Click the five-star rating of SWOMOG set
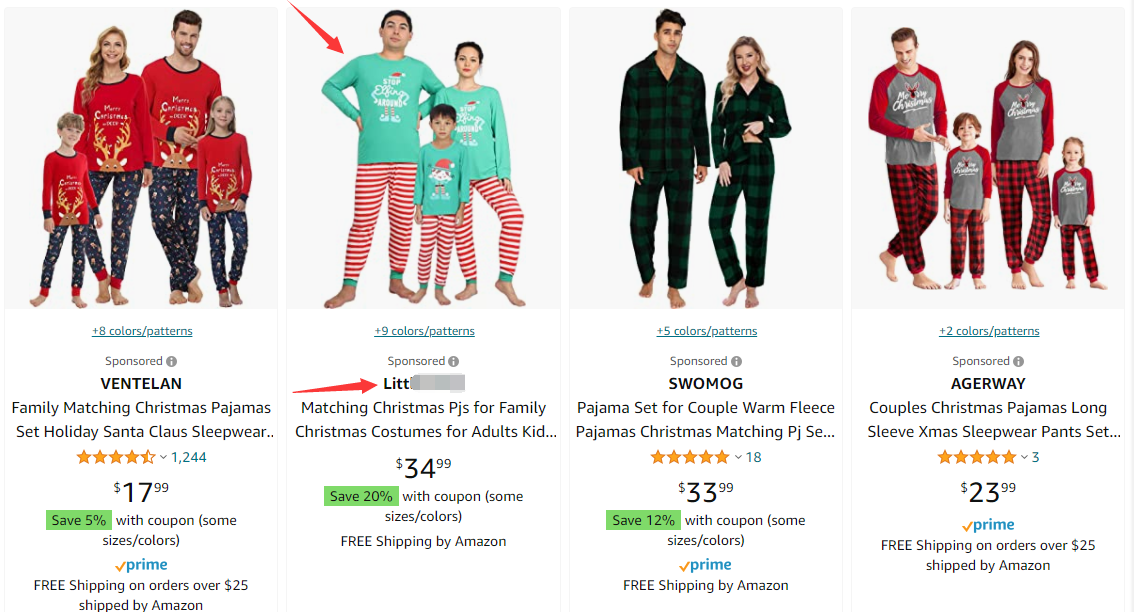Viewport: 1134px width, 612px height. point(690,458)
